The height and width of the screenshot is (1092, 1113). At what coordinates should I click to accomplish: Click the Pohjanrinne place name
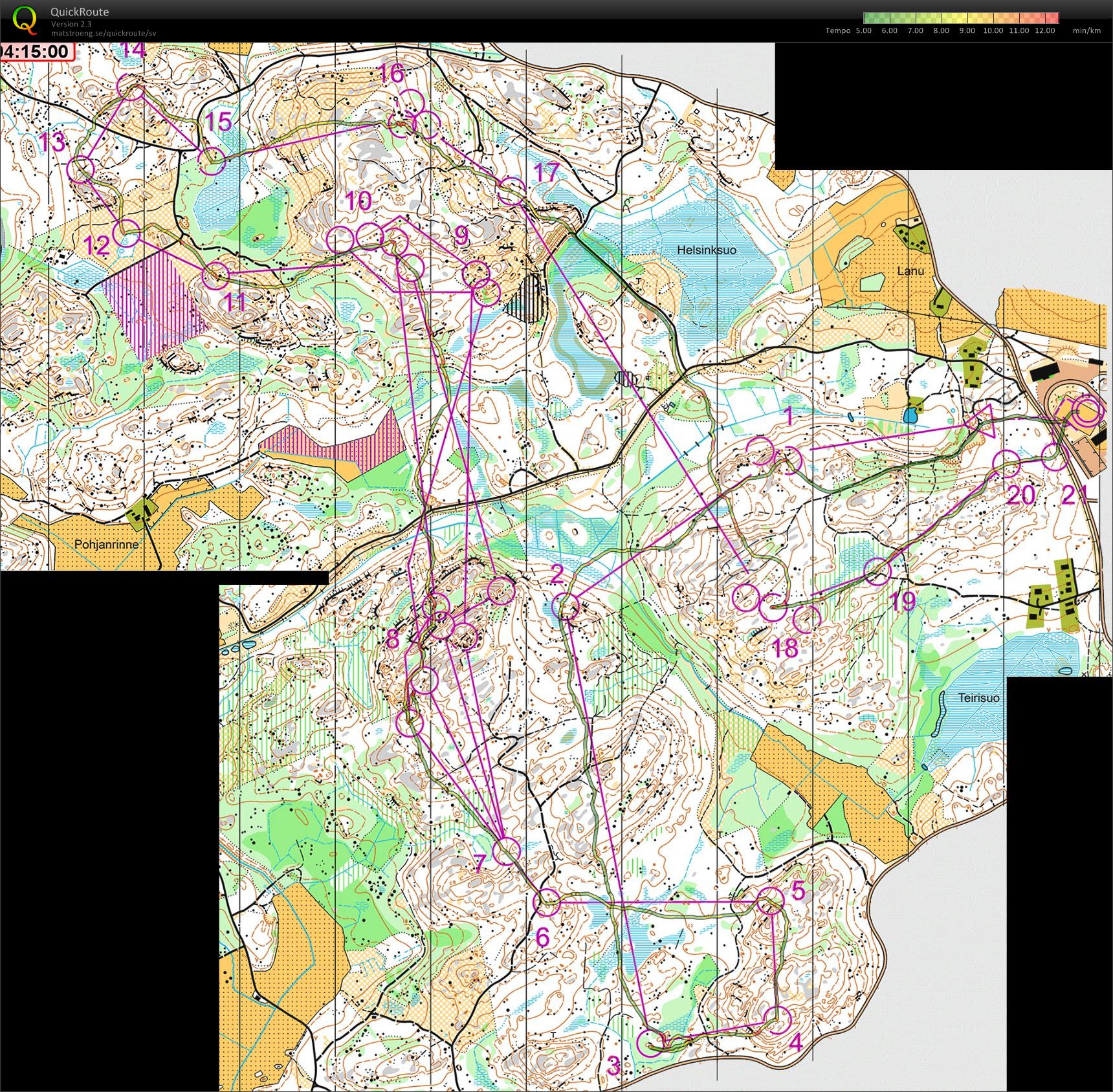[x=107, y=544]
